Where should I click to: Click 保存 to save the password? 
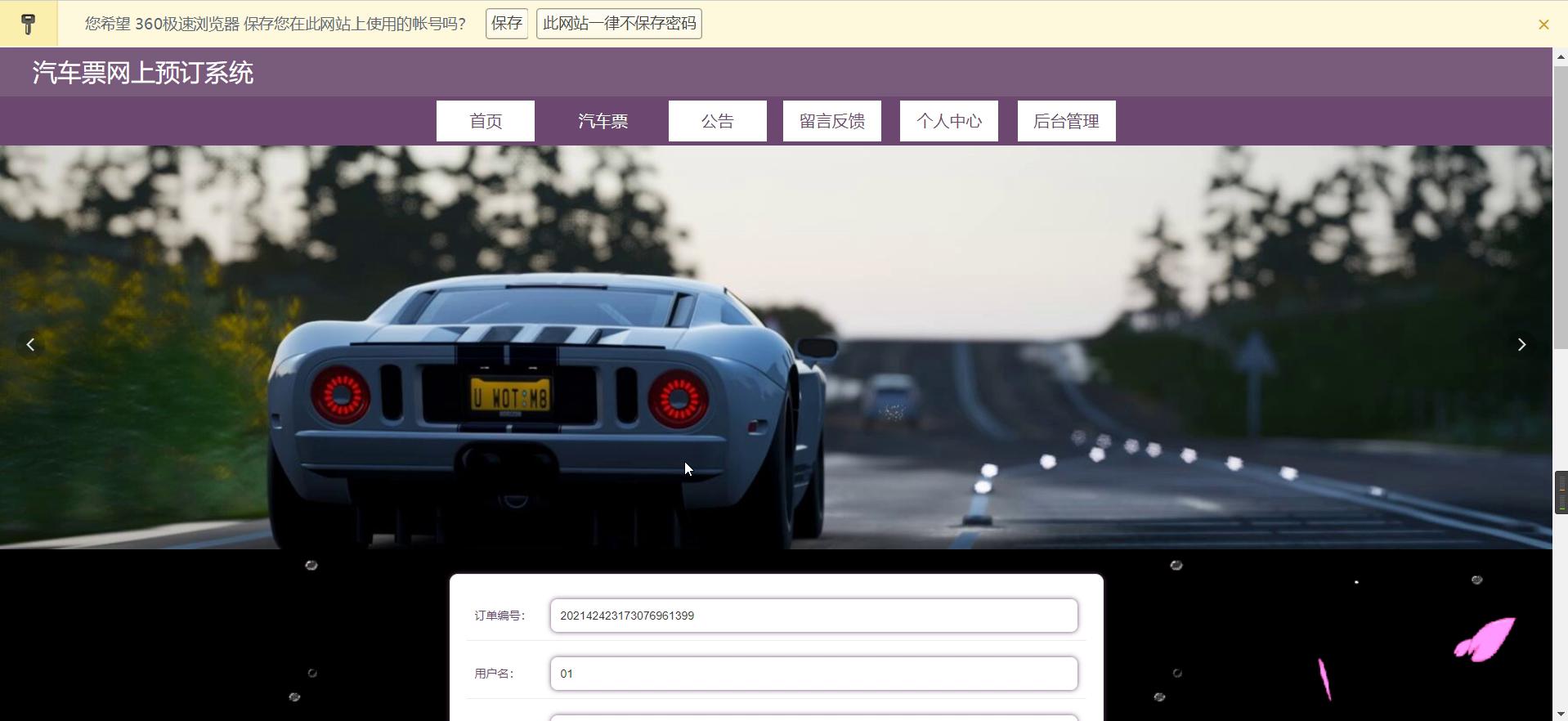click(x=507, y=24)
